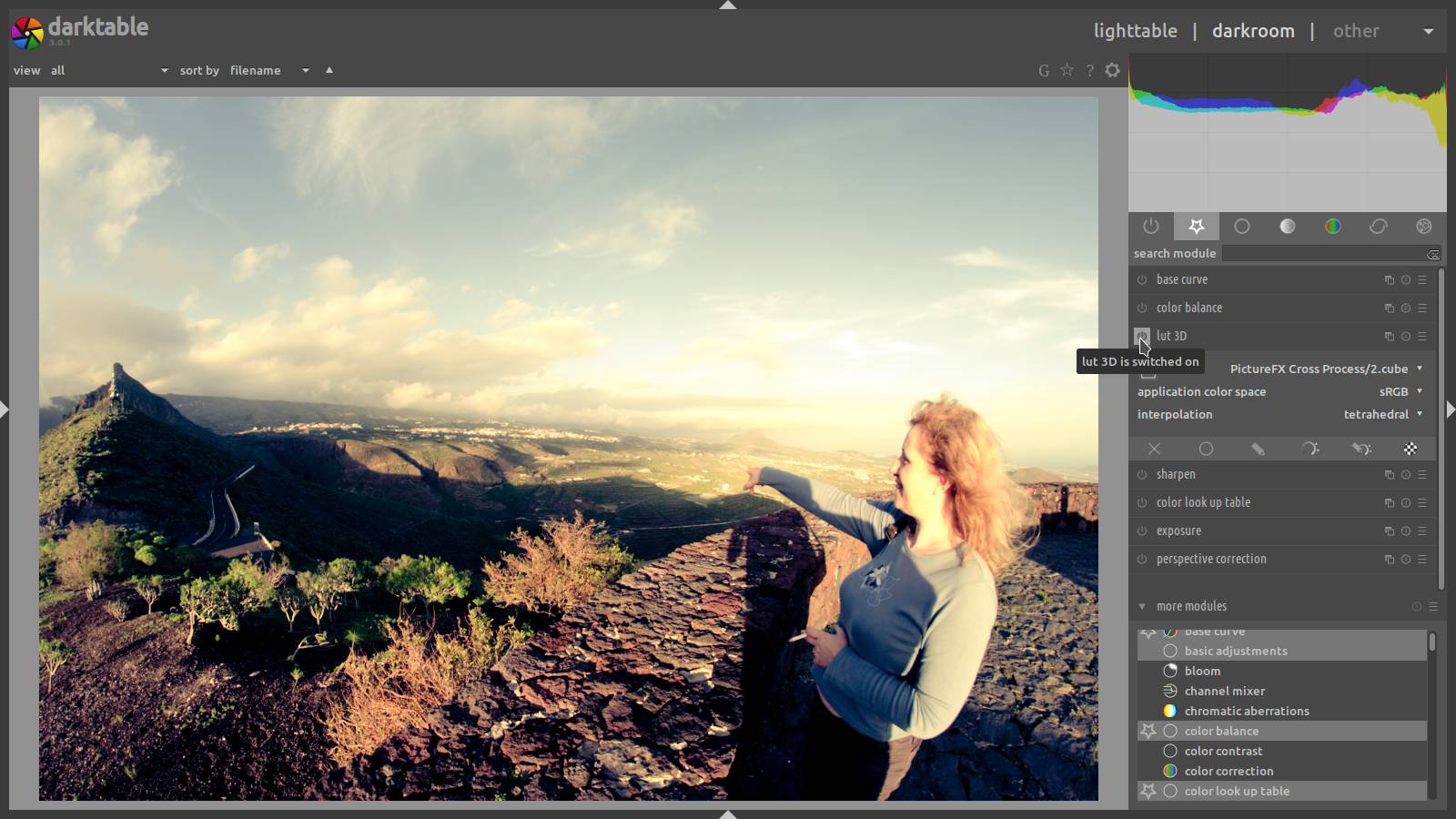Open color modules group tab
The width and height of the screenshot is (1456, 819).
(1333, 226)
